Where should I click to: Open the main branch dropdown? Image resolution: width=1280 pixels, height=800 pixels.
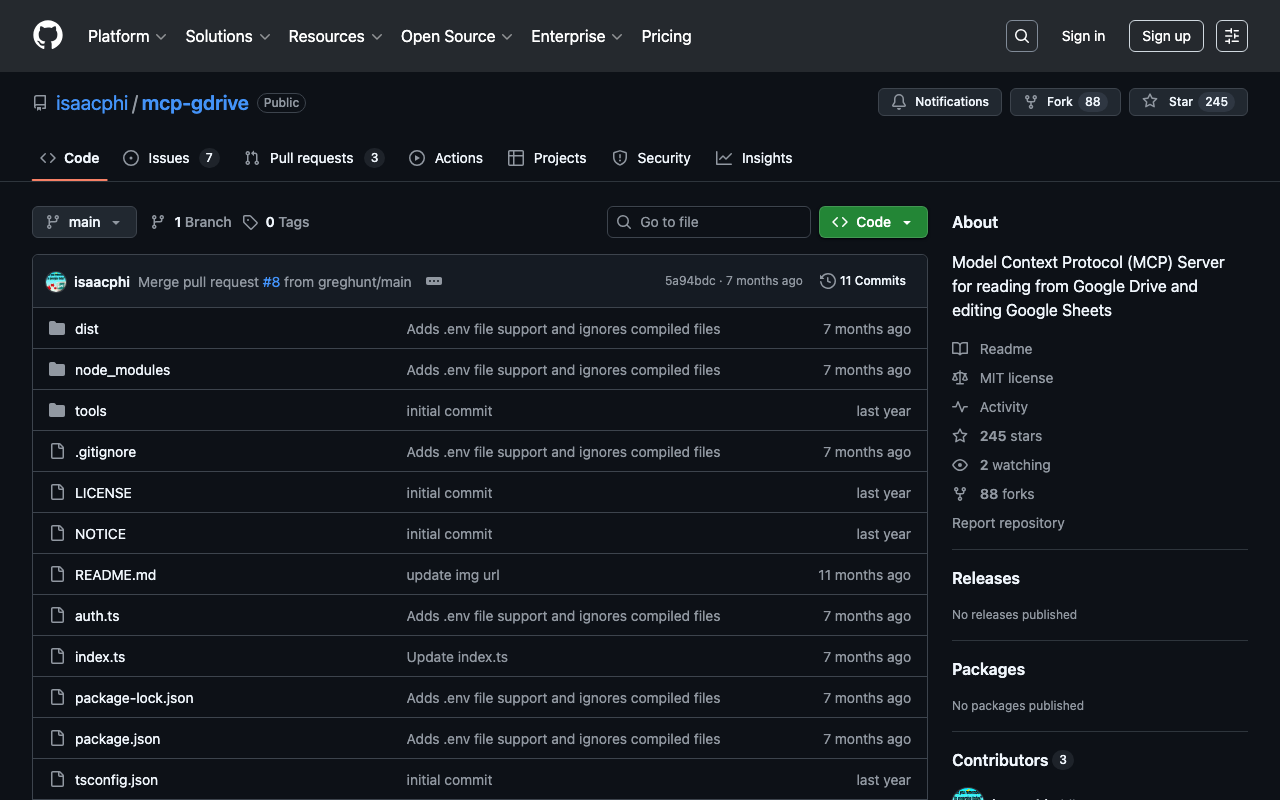click(x=84, y=222)
